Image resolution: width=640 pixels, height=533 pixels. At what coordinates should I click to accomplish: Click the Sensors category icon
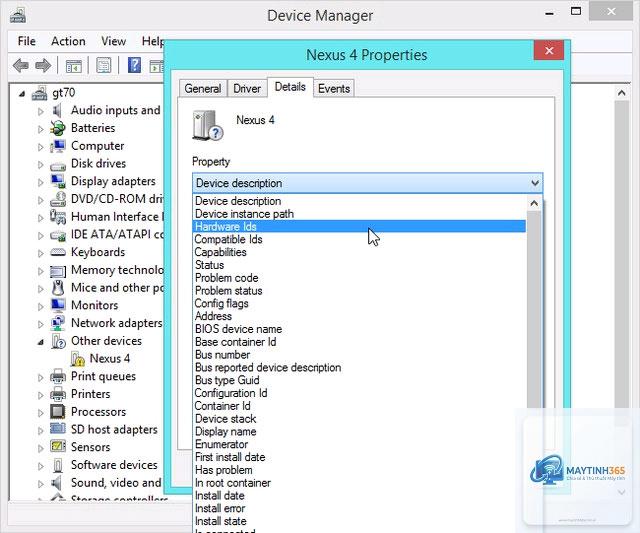[x=58, y=446]
